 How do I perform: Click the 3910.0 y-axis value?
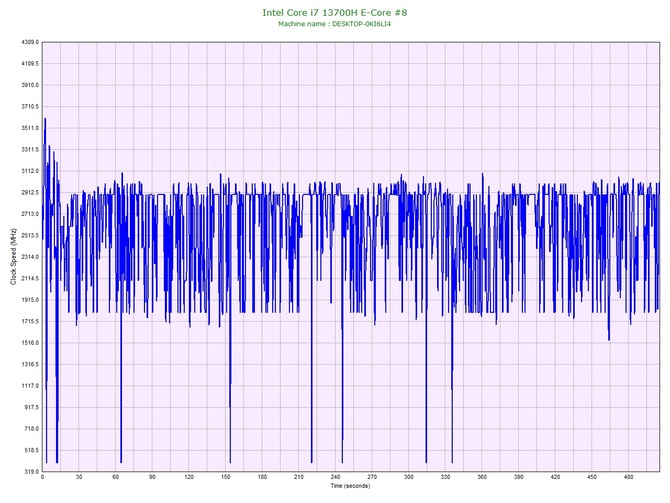[x=30, y=85]
